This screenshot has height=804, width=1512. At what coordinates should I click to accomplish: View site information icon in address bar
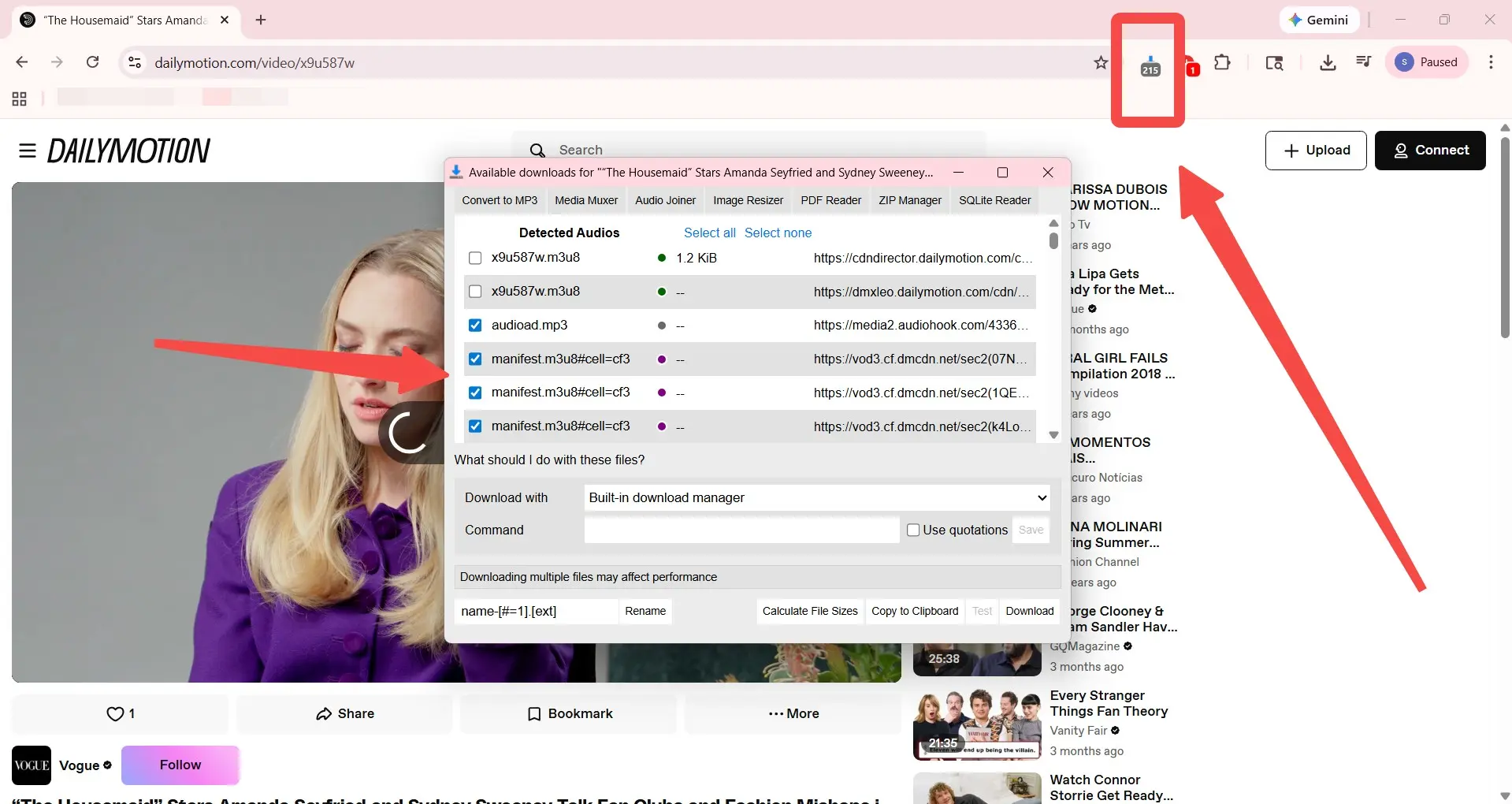[135, 62]
